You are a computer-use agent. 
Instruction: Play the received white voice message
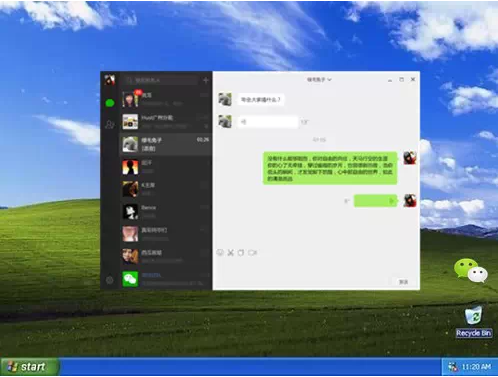point(268,122)
